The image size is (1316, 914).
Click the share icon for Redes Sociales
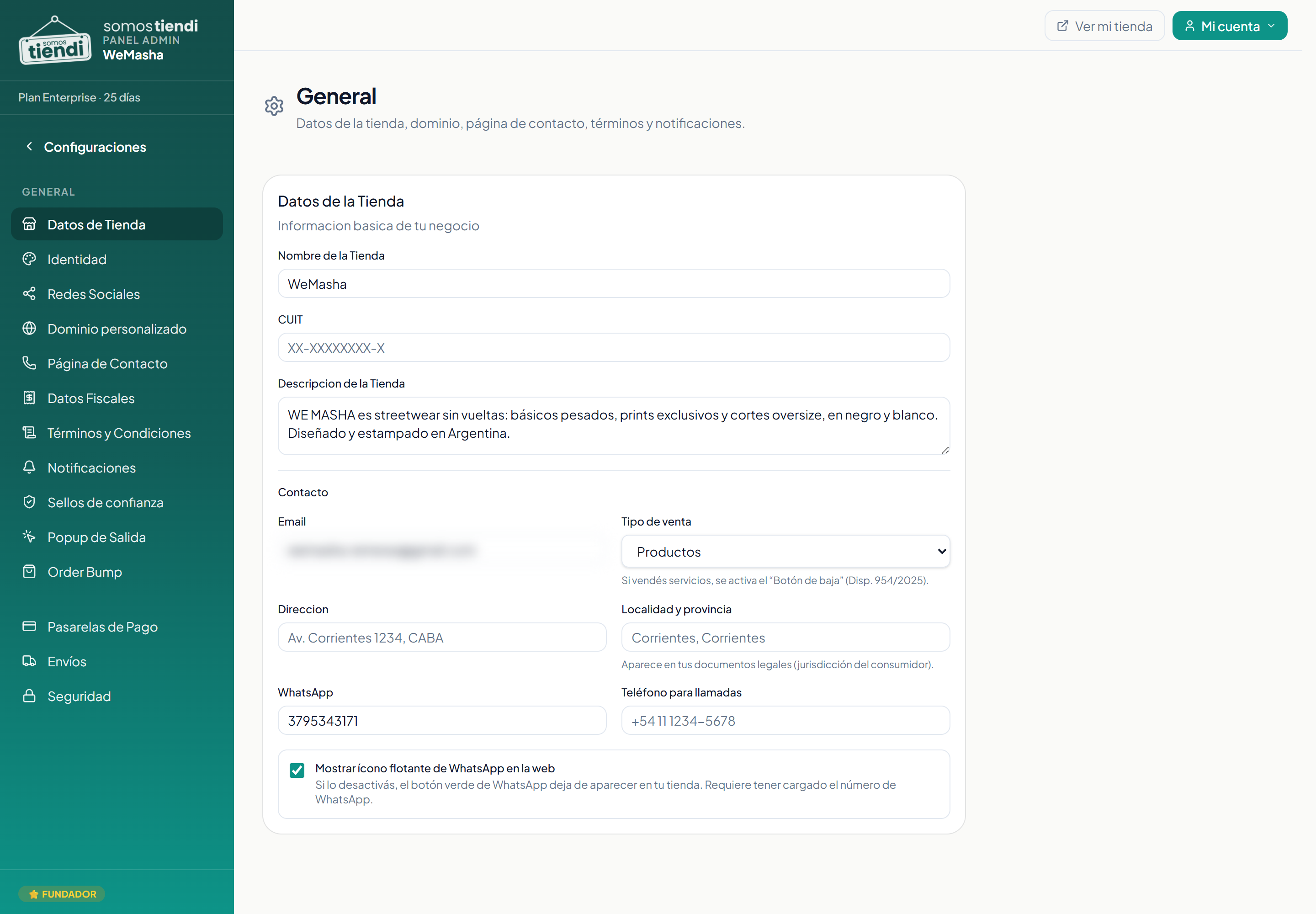29,294
